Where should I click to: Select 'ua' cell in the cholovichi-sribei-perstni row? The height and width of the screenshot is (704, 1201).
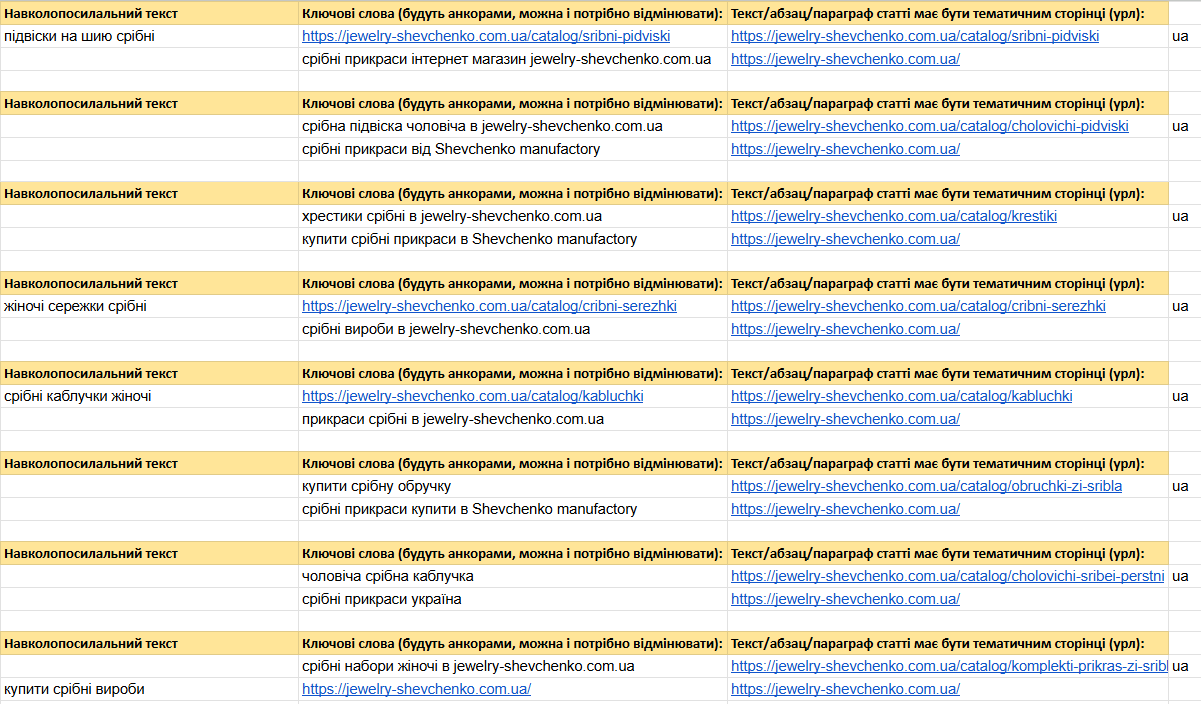coord(1184,576)
